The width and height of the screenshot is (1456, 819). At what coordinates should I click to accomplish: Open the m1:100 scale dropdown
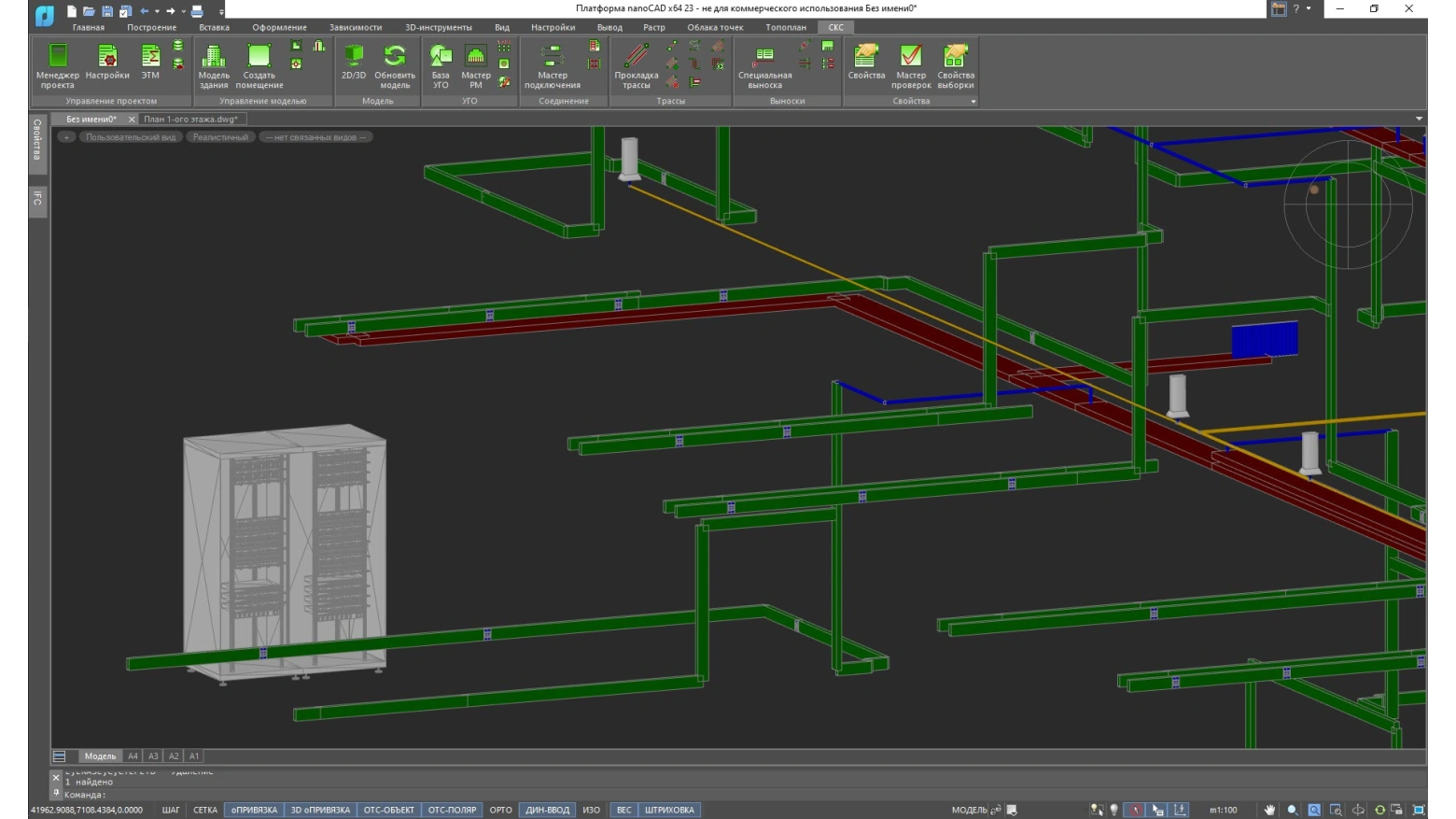click(x=1223, y=810)
